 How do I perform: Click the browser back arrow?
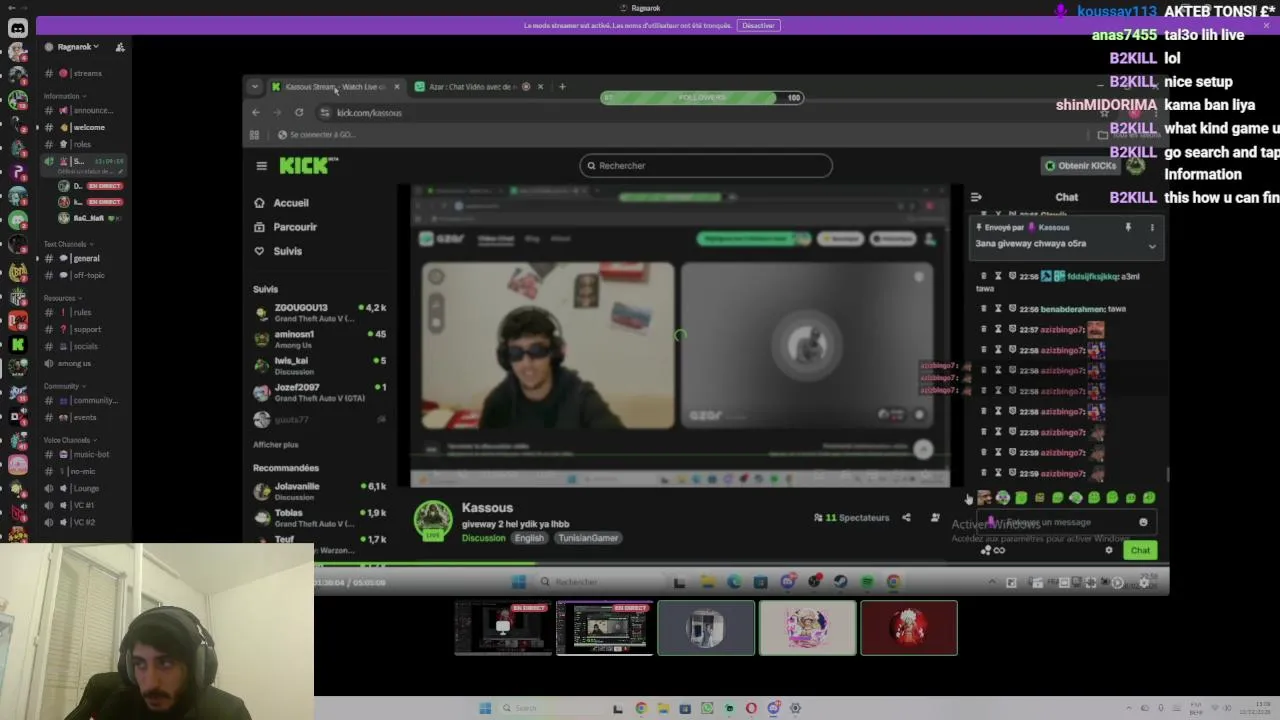click(x=256, y=112)
